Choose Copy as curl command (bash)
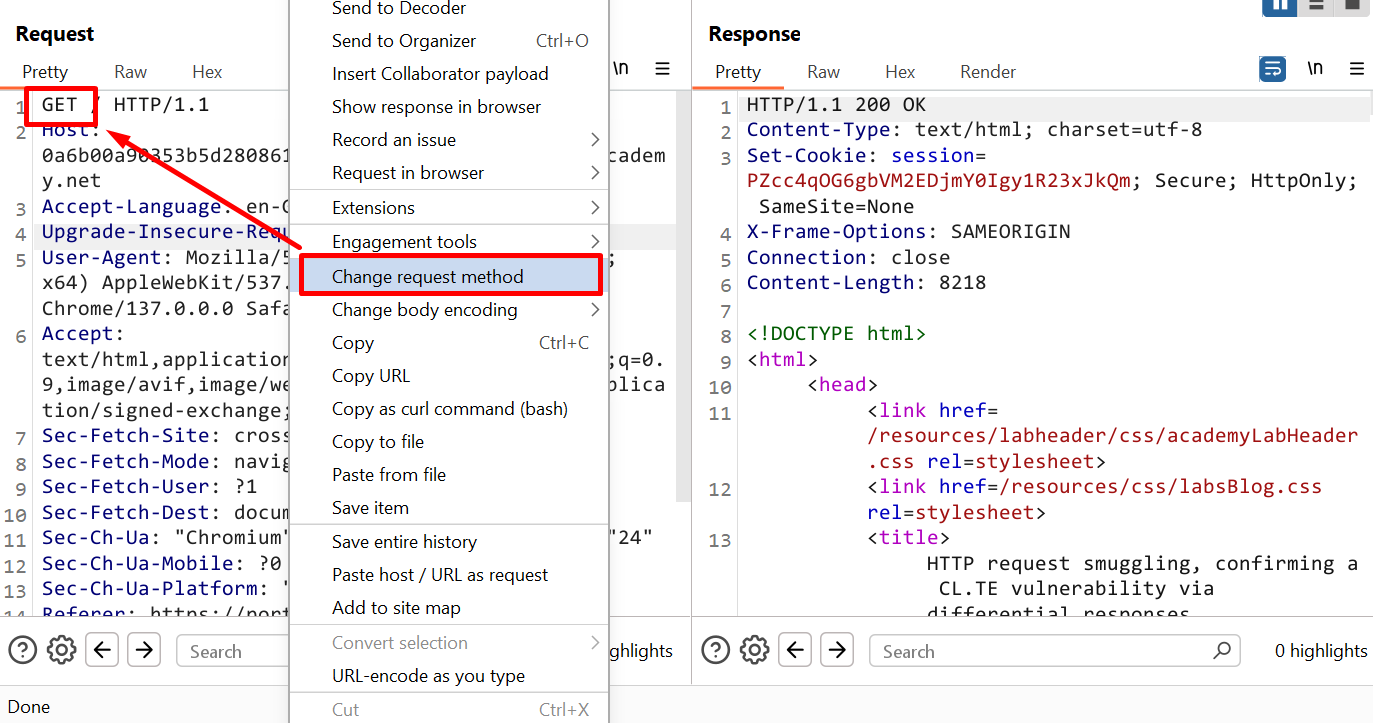1373x723 pixels. pyautogui.click(x=449, y=409)
